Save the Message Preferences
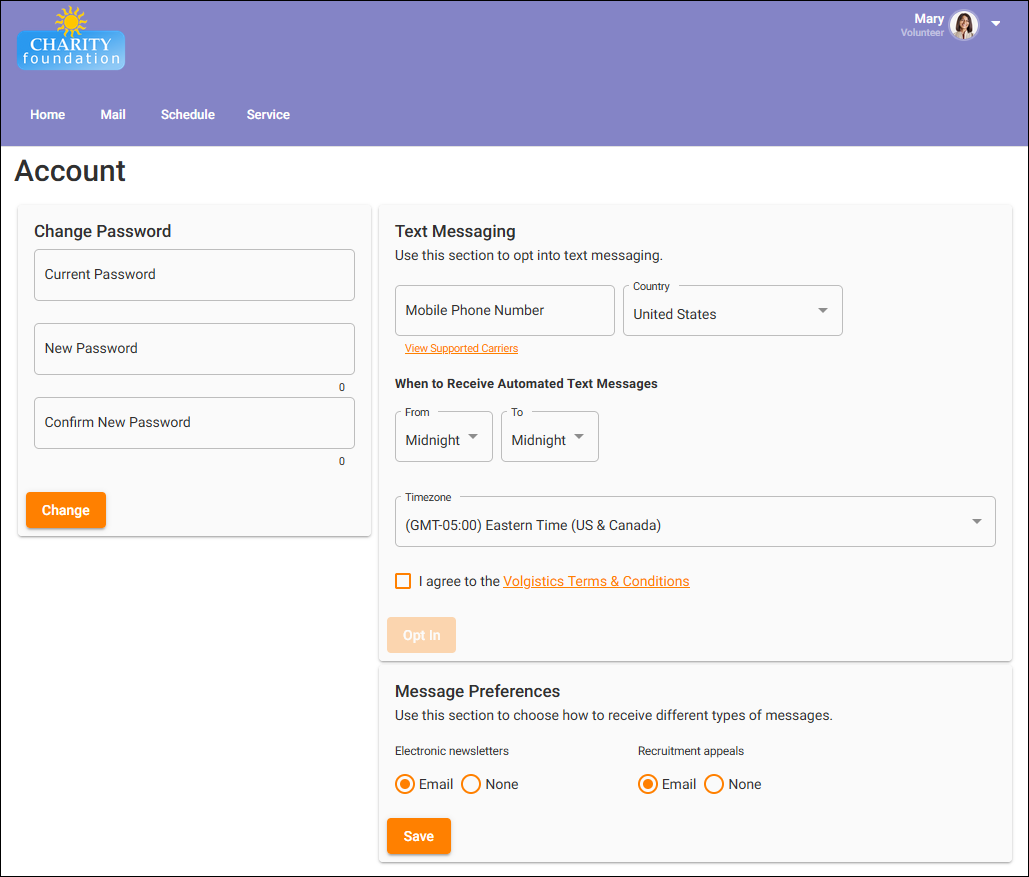The height and width of the screenshot is (877, 1029). [418, 836]
